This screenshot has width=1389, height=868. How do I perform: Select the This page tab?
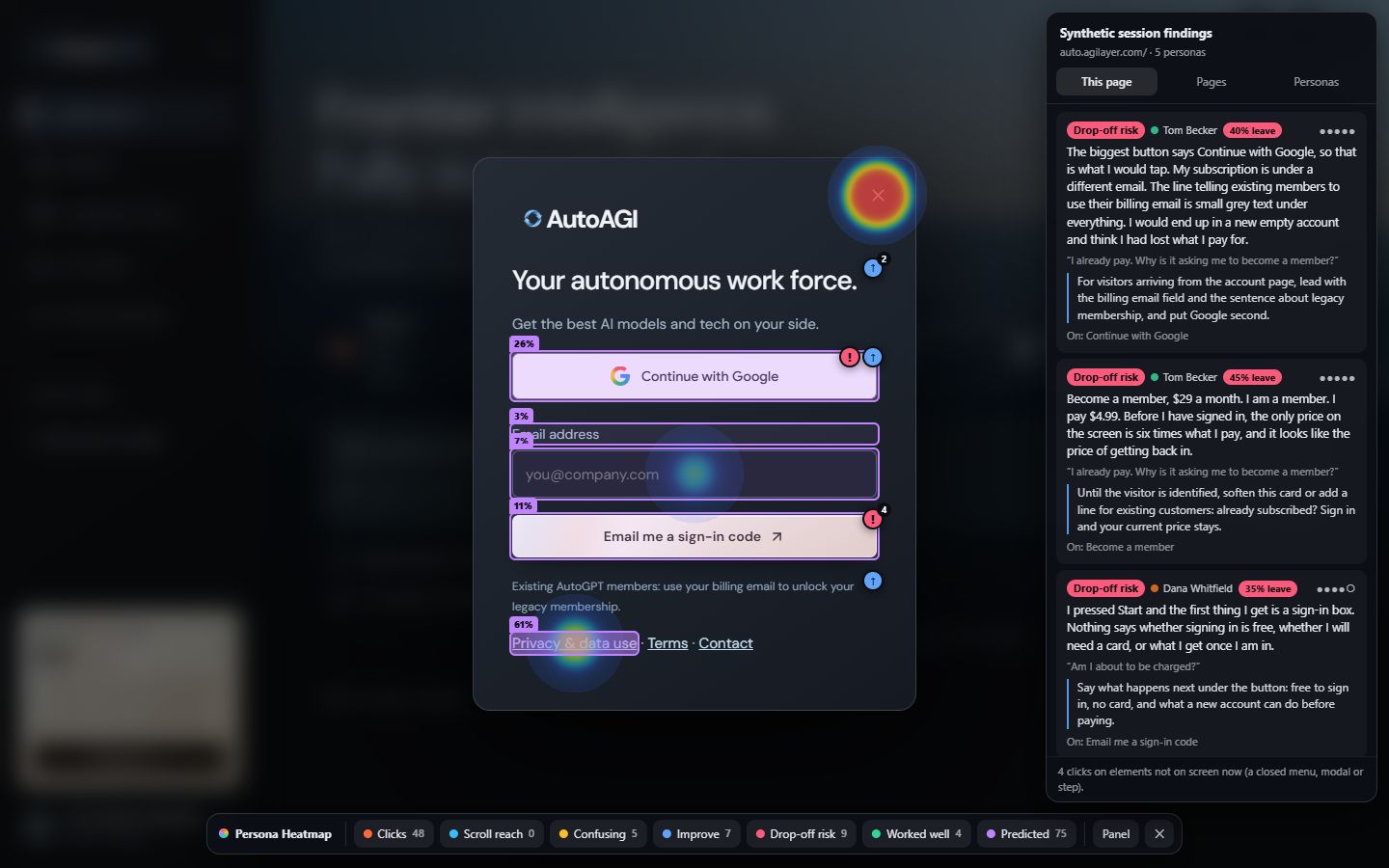coord(1106,82)
